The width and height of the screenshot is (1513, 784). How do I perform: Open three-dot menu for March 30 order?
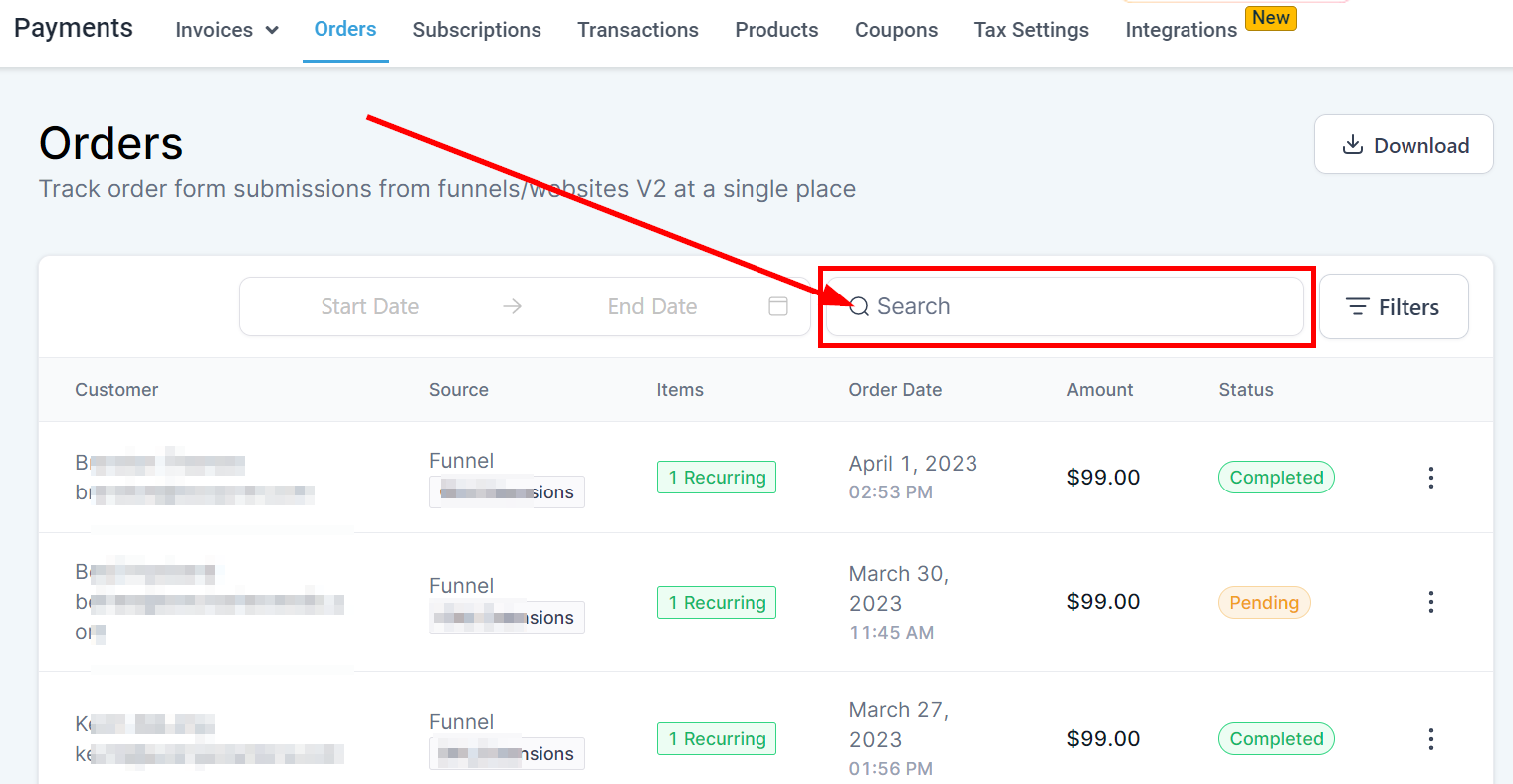pyautogui.click(x=1430, y=602)
